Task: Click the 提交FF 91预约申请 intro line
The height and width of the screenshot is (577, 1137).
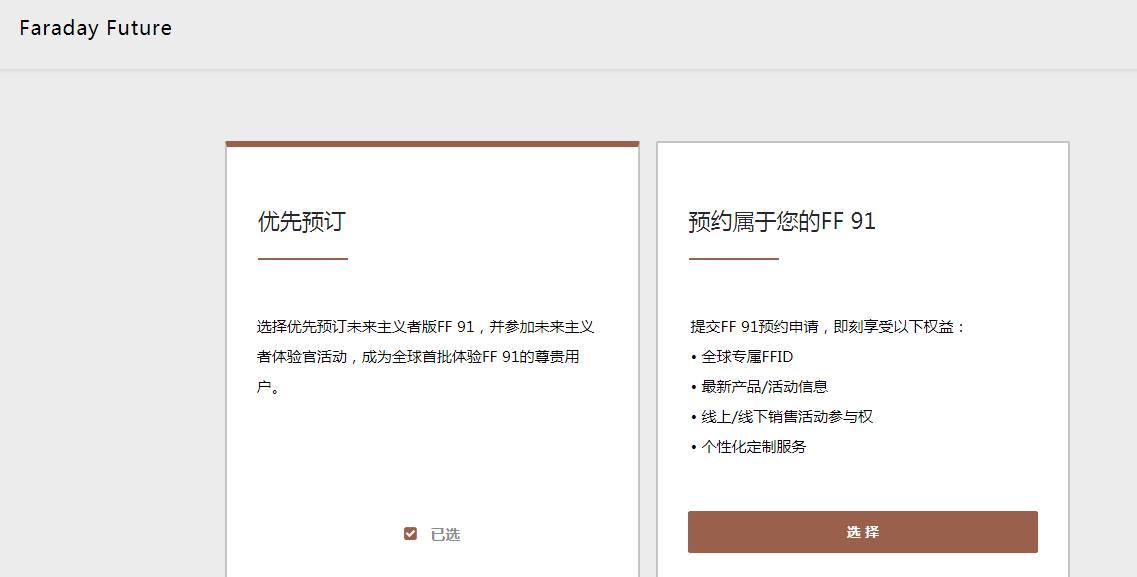Action: coord(828,327)
